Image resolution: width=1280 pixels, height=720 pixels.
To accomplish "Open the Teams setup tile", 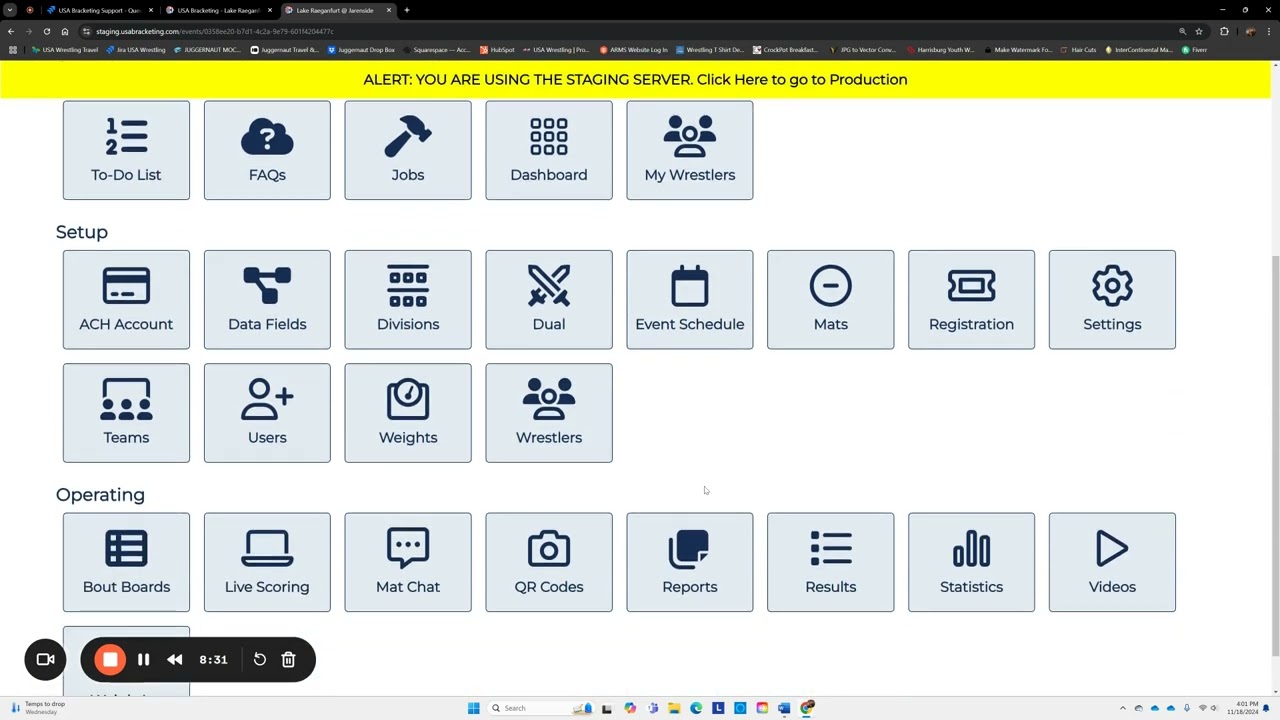I will [126, 413].
